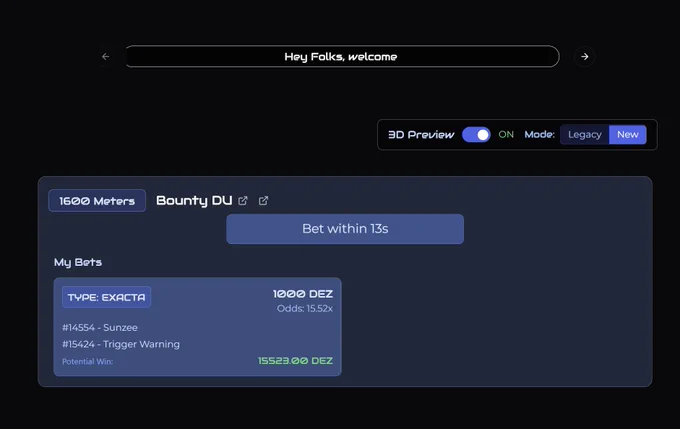Toggle the 3D Preview switch
680x429 pixels.
pyautogui.click(x=476, y=134)
